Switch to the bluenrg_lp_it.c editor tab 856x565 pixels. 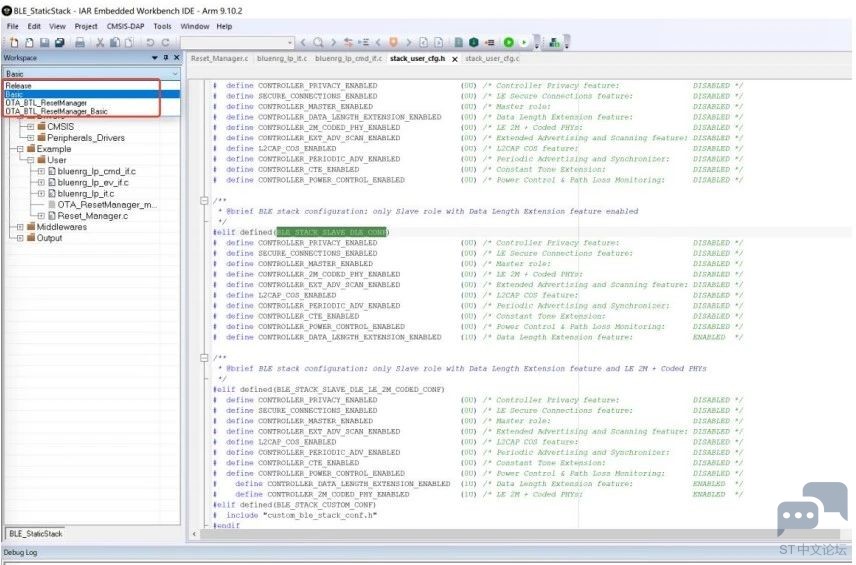click(x=282, y=58)
